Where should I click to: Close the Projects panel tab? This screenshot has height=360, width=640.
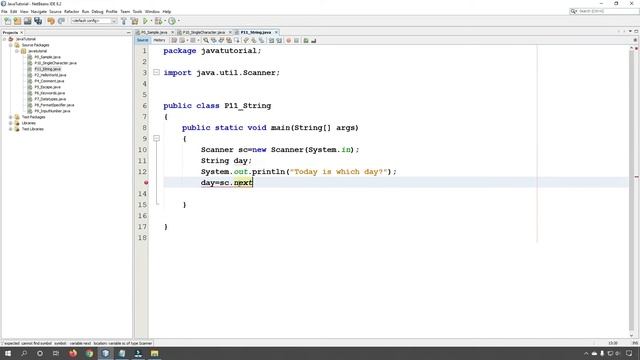click(x=22, y=33)
